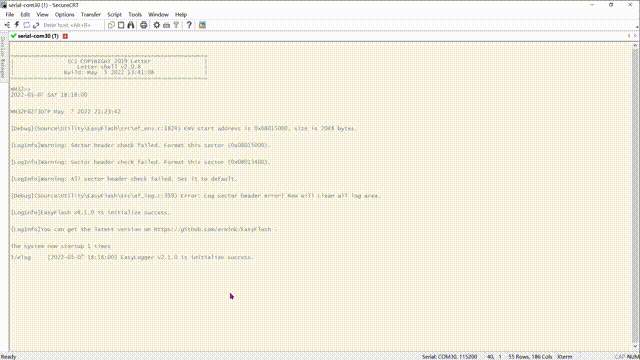
Task: Click the Paste clipboard icon
Action: pyautogui.click(x=121, y=25)
